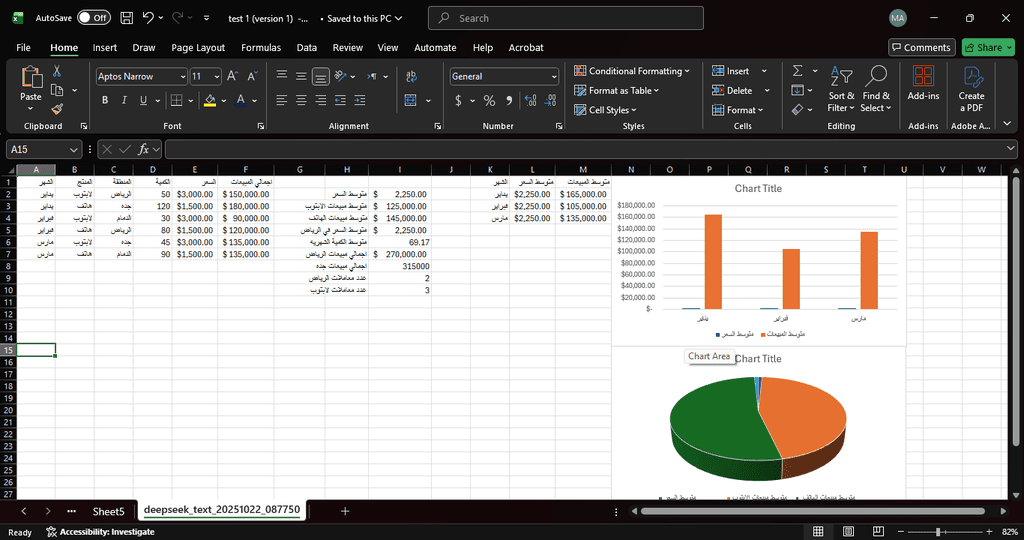Click the Format Painter brush icon
This screenshot has height=540, width=1024.
coord(57,108)
